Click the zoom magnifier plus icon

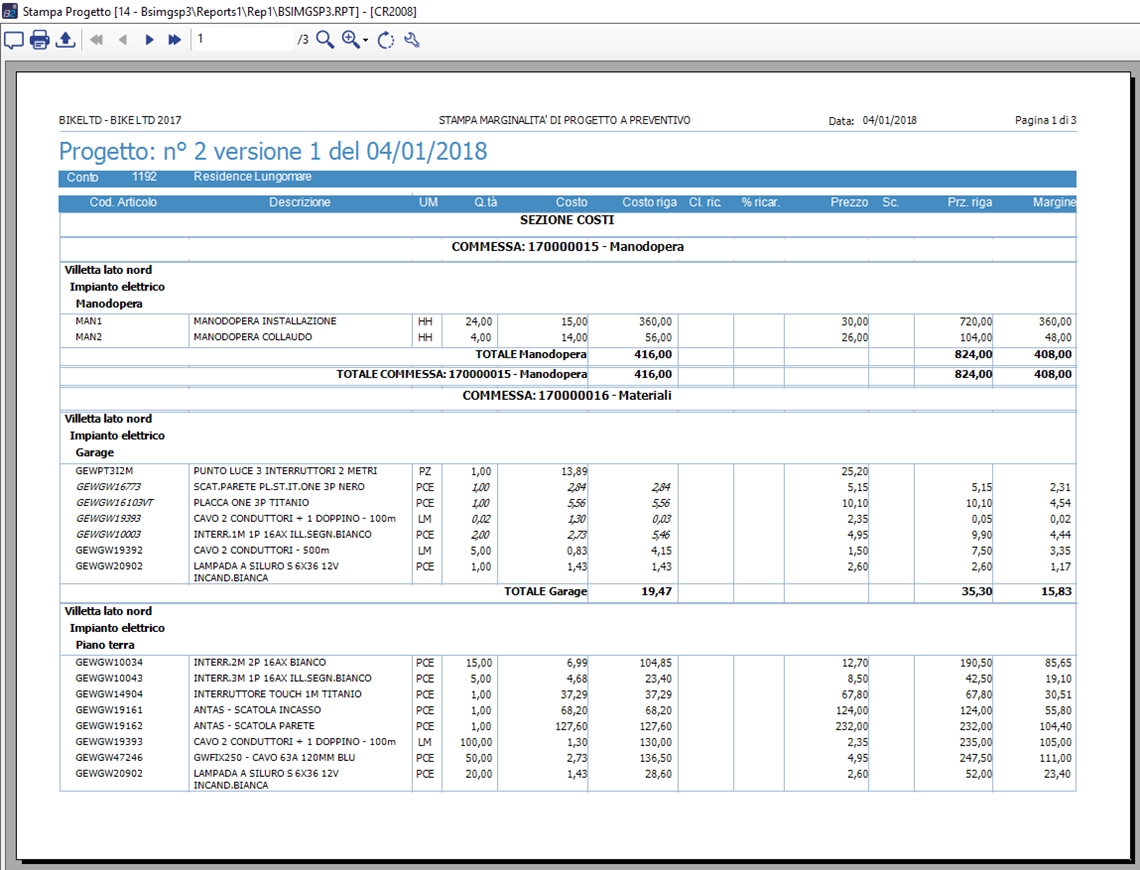pyautogui.click(x=350, y=40)
